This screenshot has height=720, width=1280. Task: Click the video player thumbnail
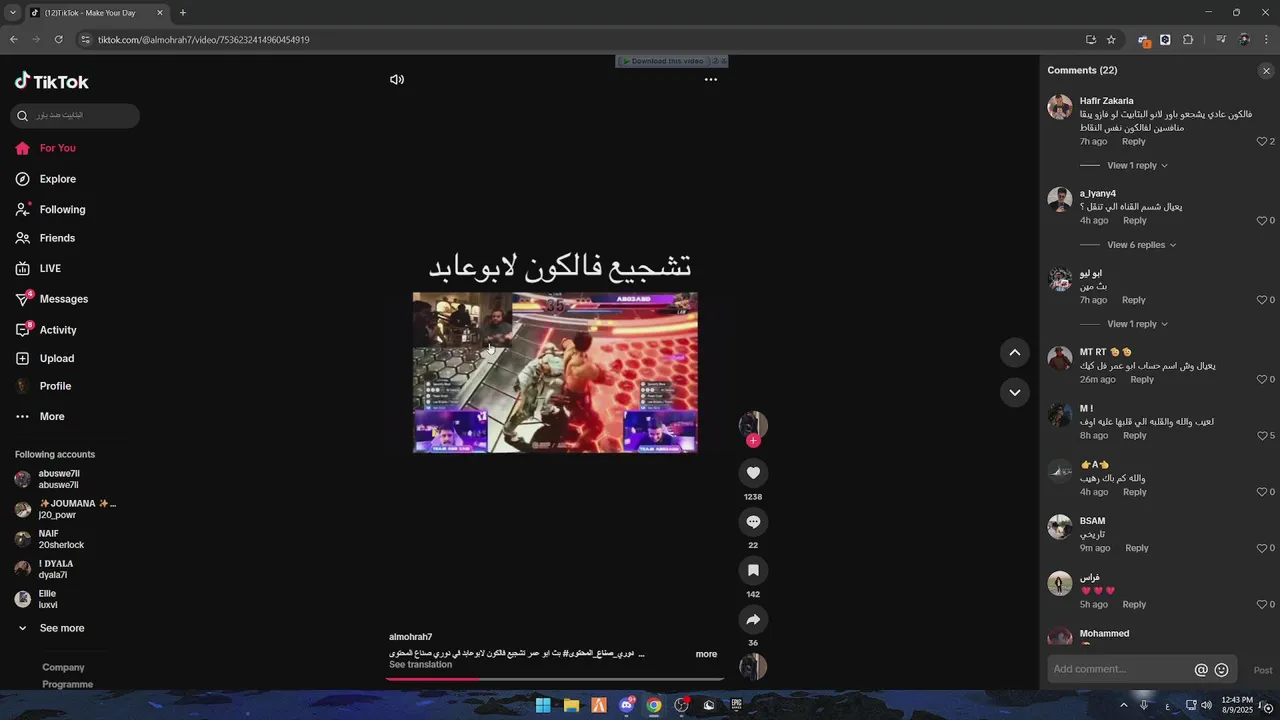(555, 372)
